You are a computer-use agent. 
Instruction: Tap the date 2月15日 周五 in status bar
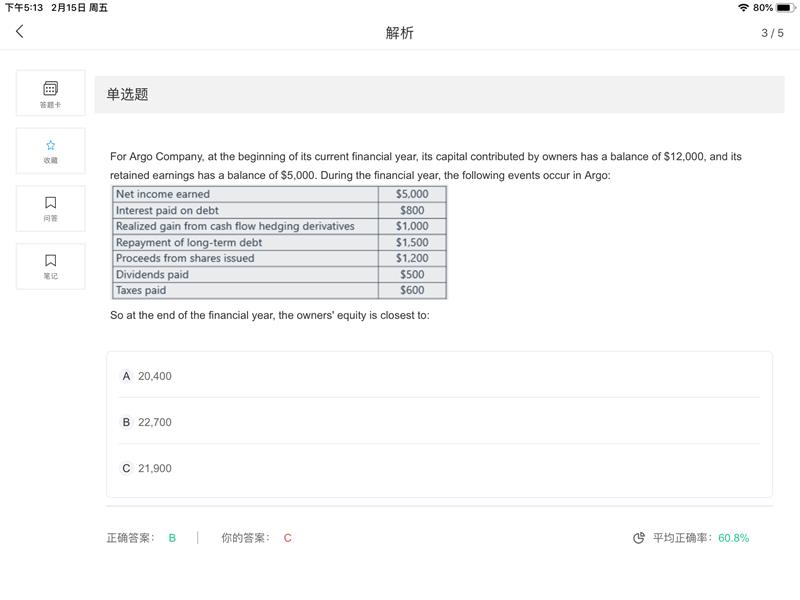click(80, 8)
